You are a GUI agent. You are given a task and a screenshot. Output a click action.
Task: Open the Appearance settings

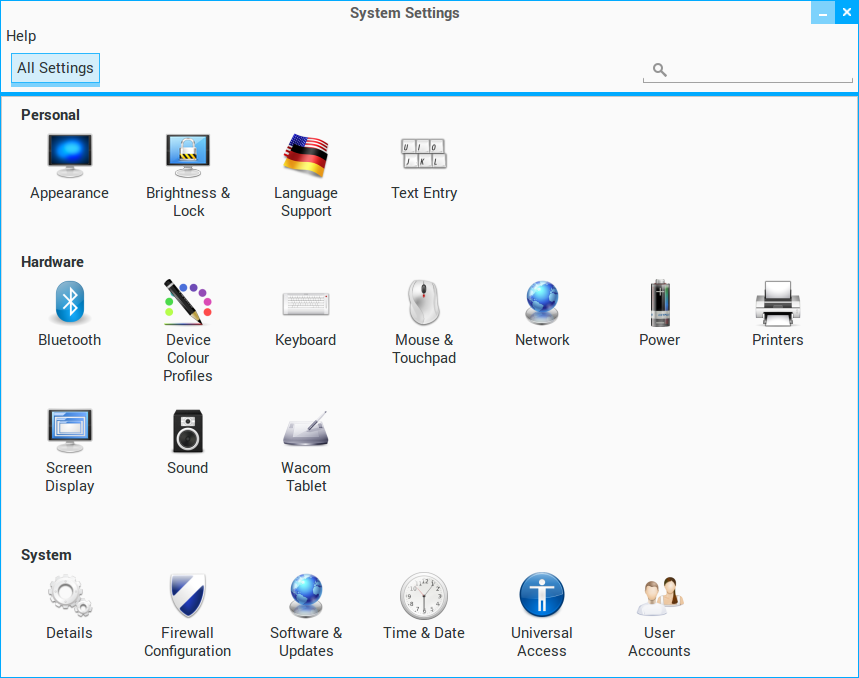pyautogui.click(x=69, y=156)
